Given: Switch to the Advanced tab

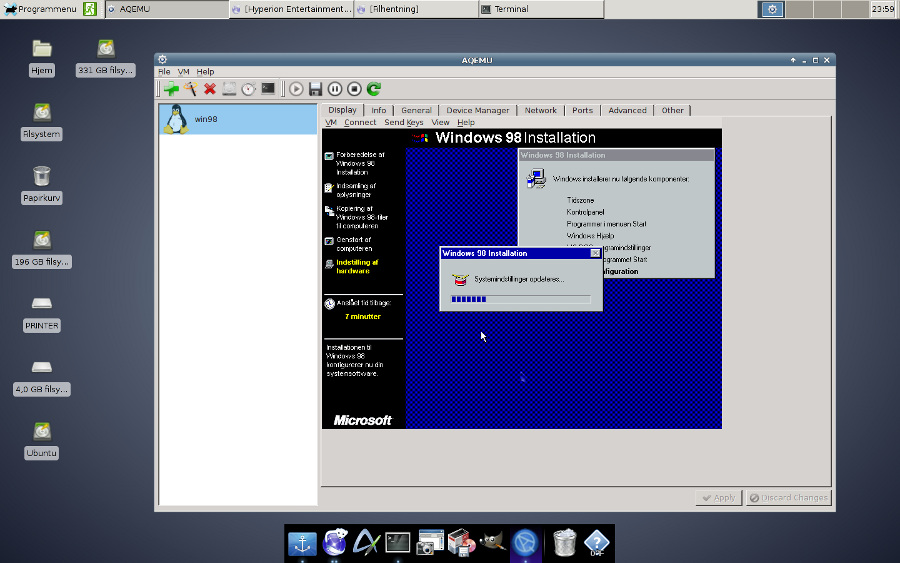Looking at the screenshot, I should [627, 110].
